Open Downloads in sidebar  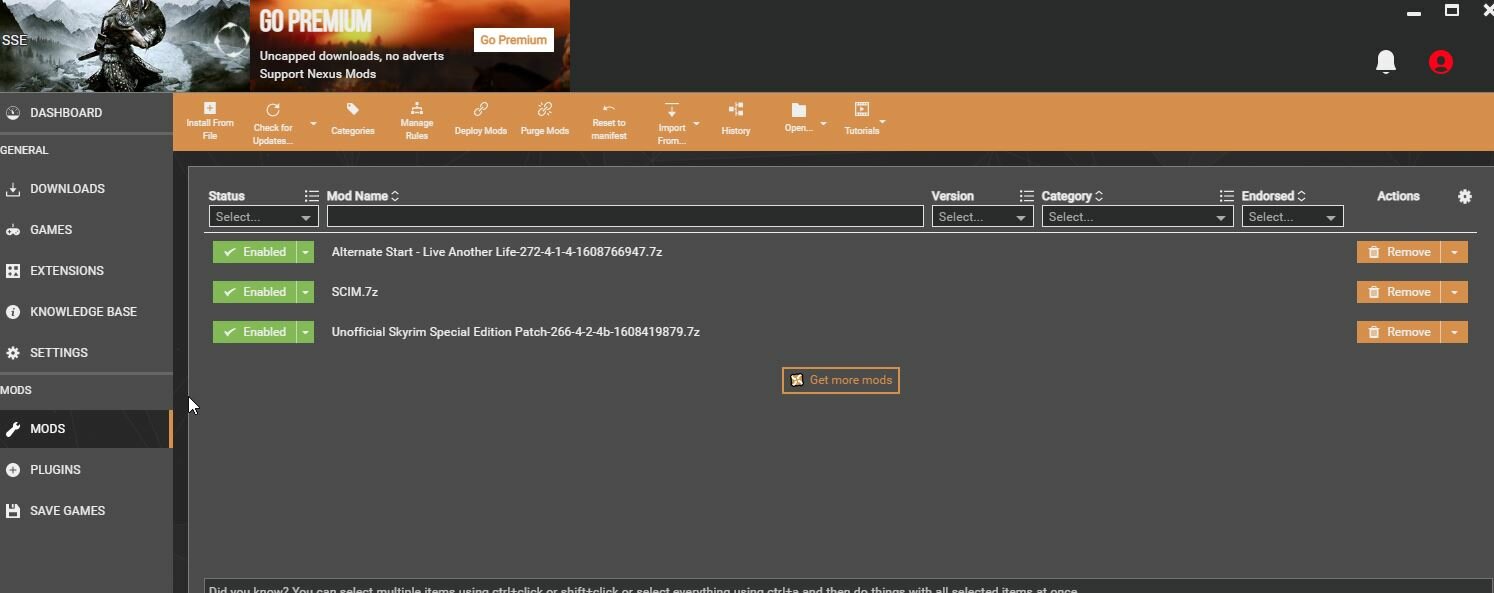tap(86, 189)
